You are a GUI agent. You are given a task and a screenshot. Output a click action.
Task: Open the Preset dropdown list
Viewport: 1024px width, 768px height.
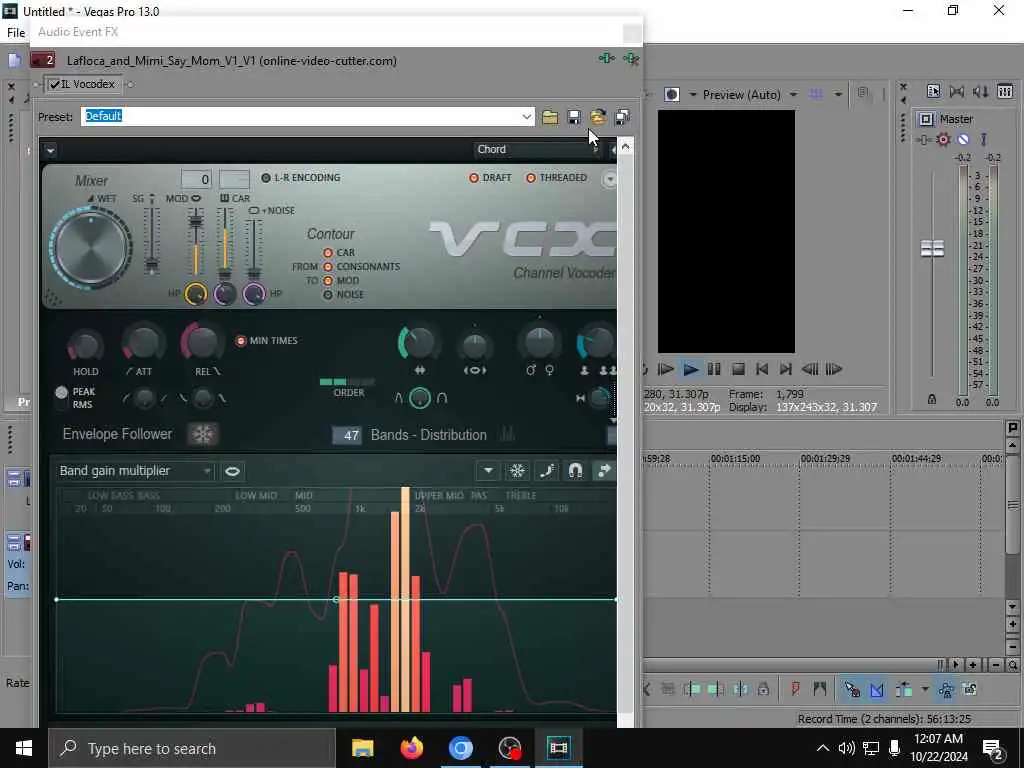(526, 117)
